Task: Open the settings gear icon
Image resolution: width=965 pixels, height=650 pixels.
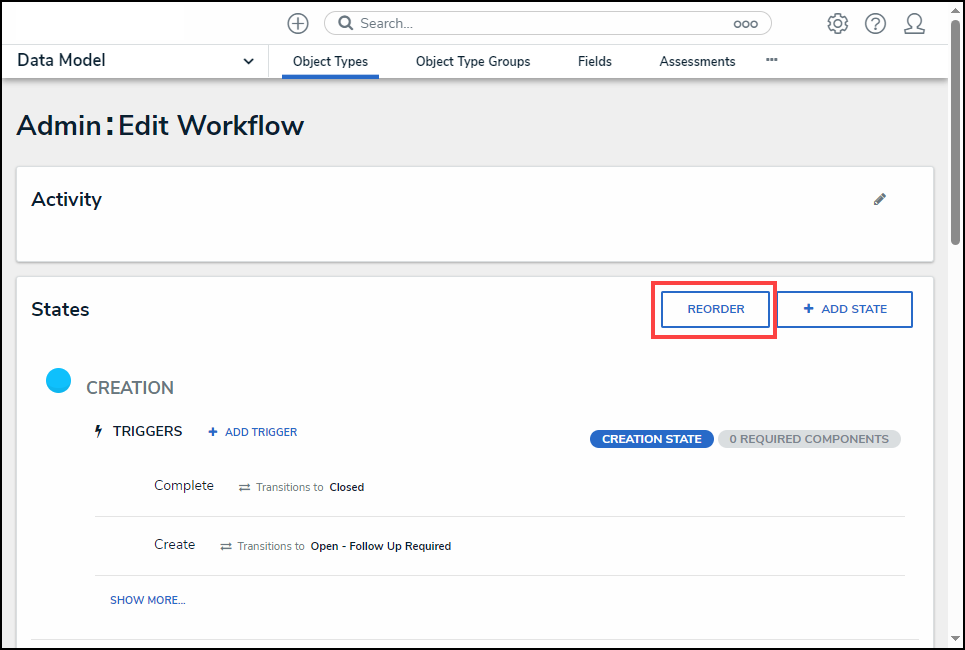Action: pos(837,23)
